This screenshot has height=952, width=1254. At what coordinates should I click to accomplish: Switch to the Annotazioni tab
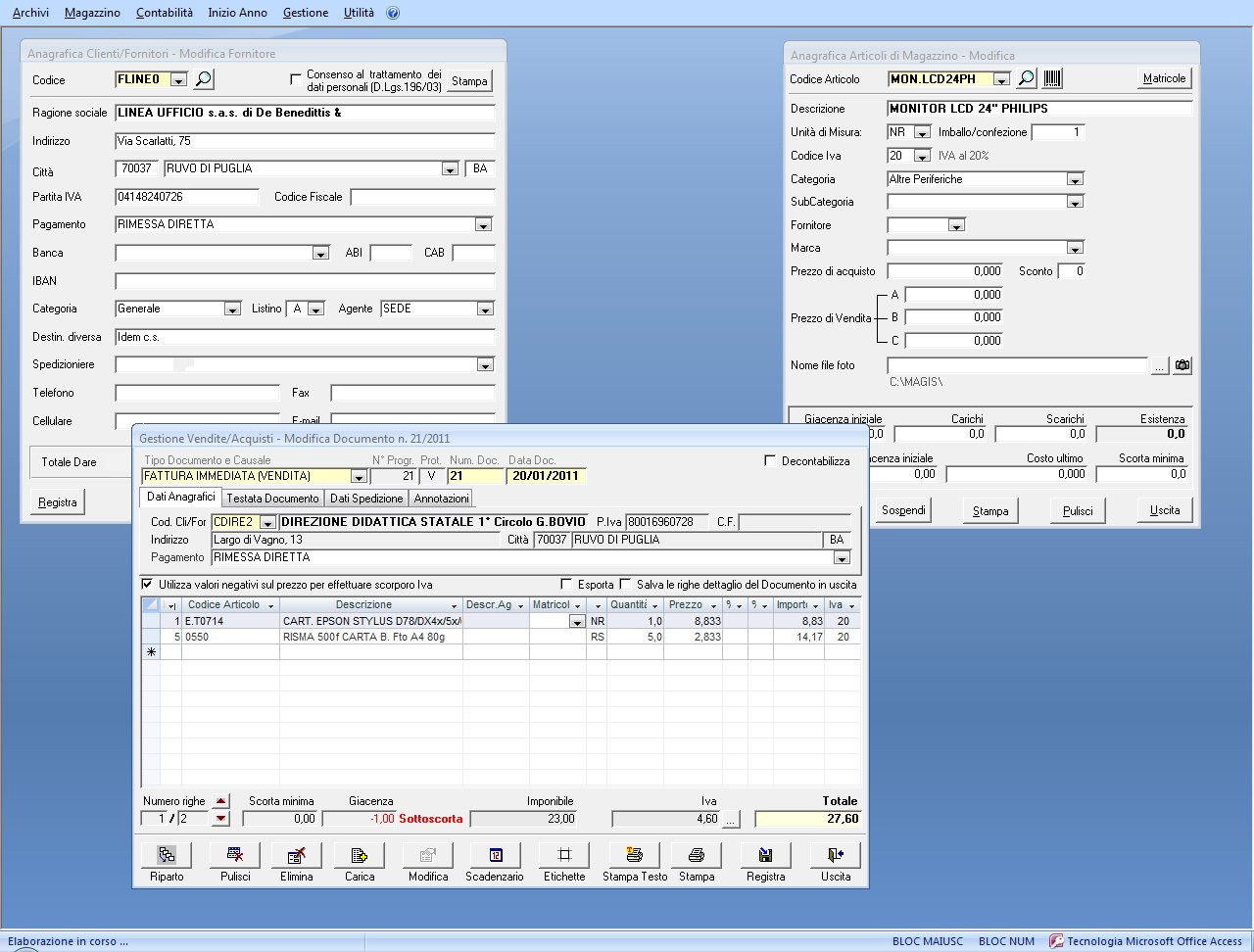coord(441,499)
